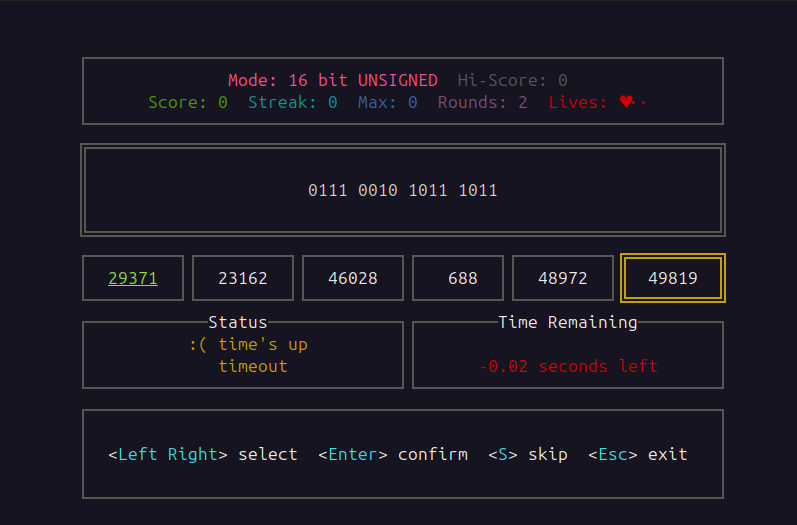Click the Rounds: 2 indicator
This screenshot has height=525, width=797.
tap(482, 102)
